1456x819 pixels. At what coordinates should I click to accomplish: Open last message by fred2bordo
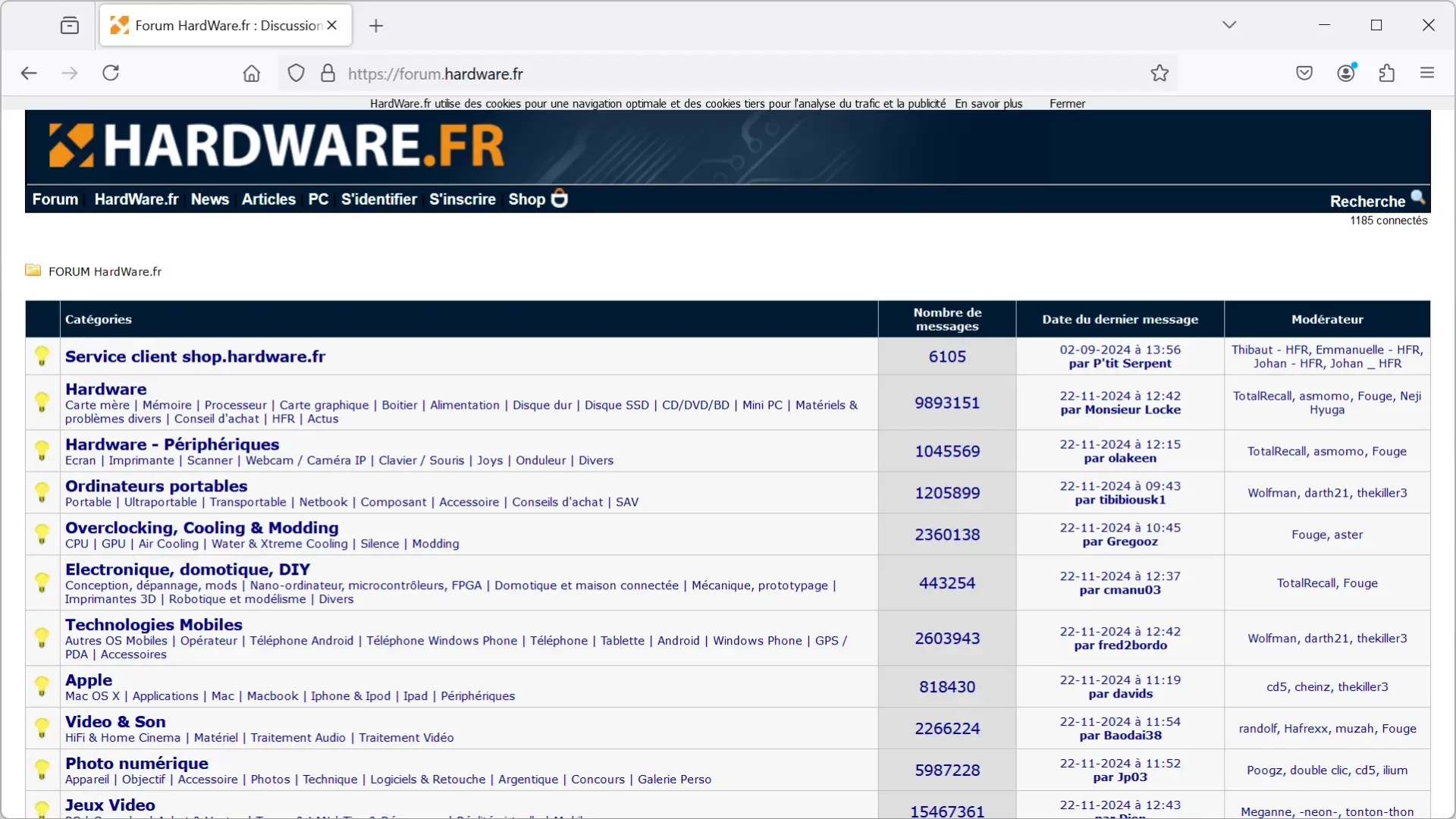1120,645
